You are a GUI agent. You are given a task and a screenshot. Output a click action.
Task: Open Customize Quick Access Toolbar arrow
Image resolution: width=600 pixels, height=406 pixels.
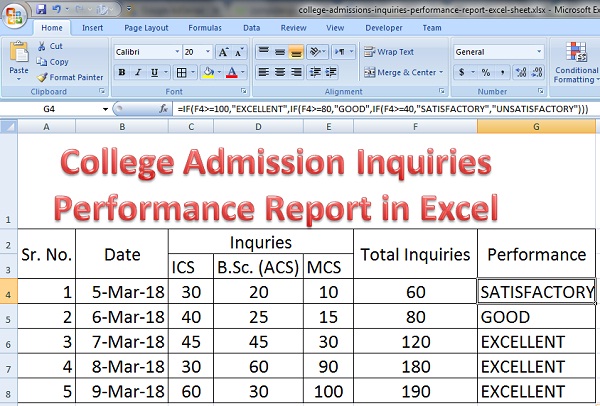(129, 8)
